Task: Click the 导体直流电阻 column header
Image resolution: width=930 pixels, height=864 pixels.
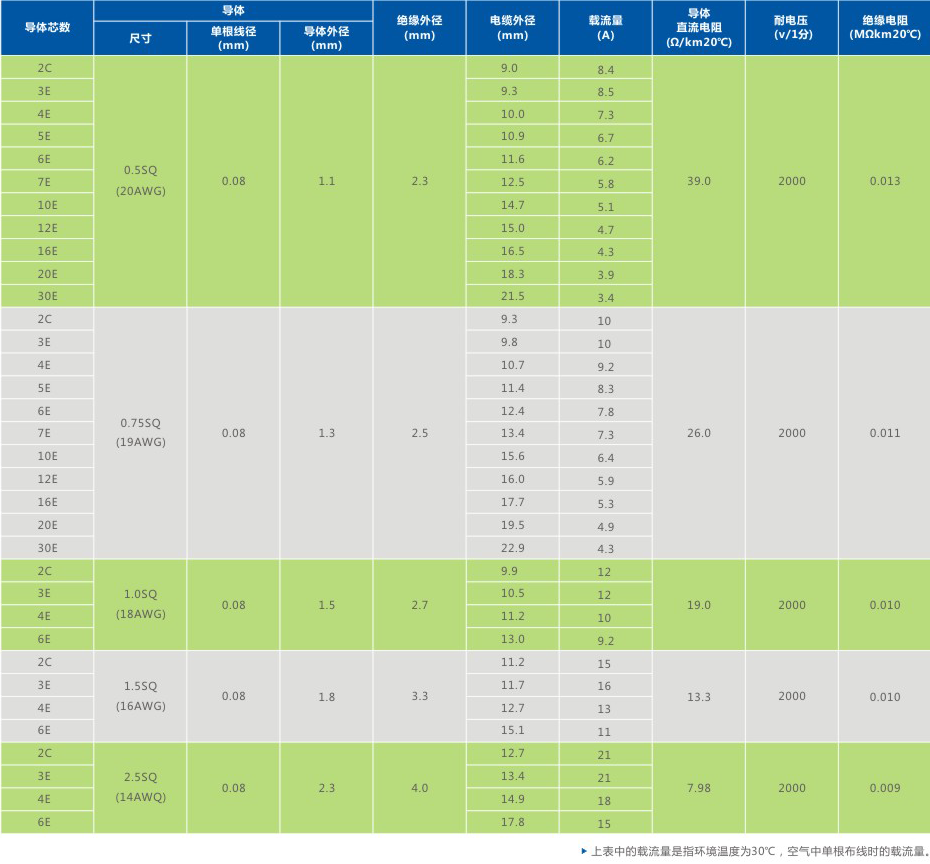Action: [699, 27]
